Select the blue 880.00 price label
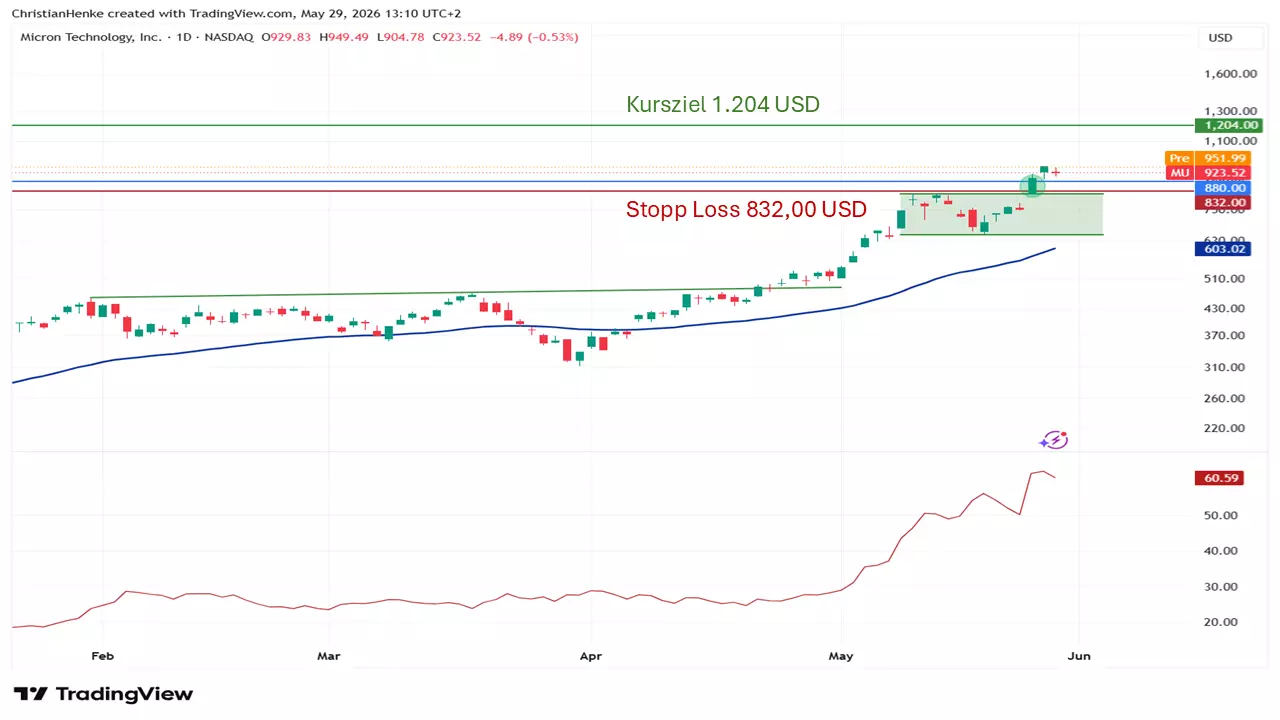This screenshot has width=1280, height=720. (x=1222, y=188)
